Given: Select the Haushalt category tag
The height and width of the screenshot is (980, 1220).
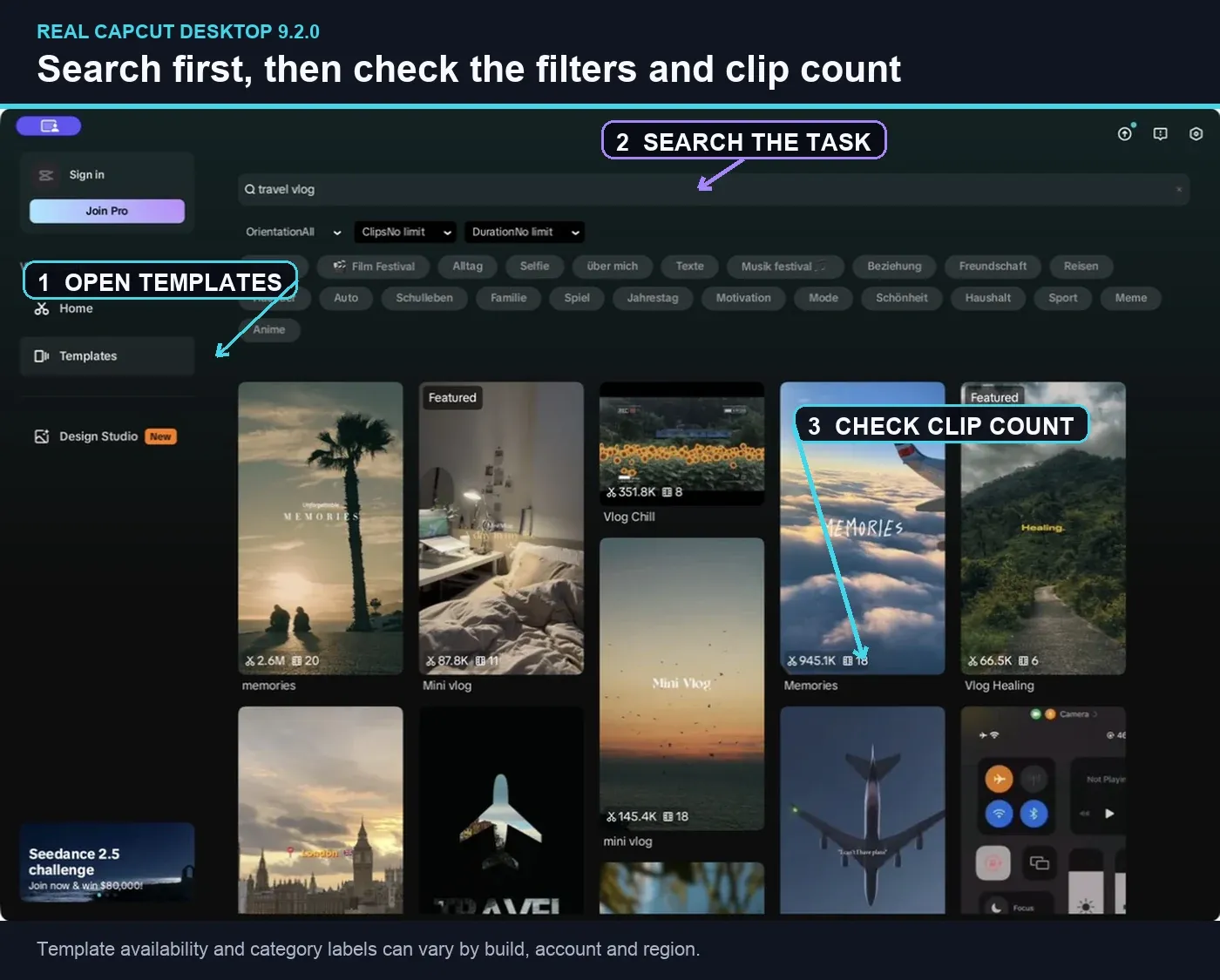Looking at the screenshot, I should (988, 298).
